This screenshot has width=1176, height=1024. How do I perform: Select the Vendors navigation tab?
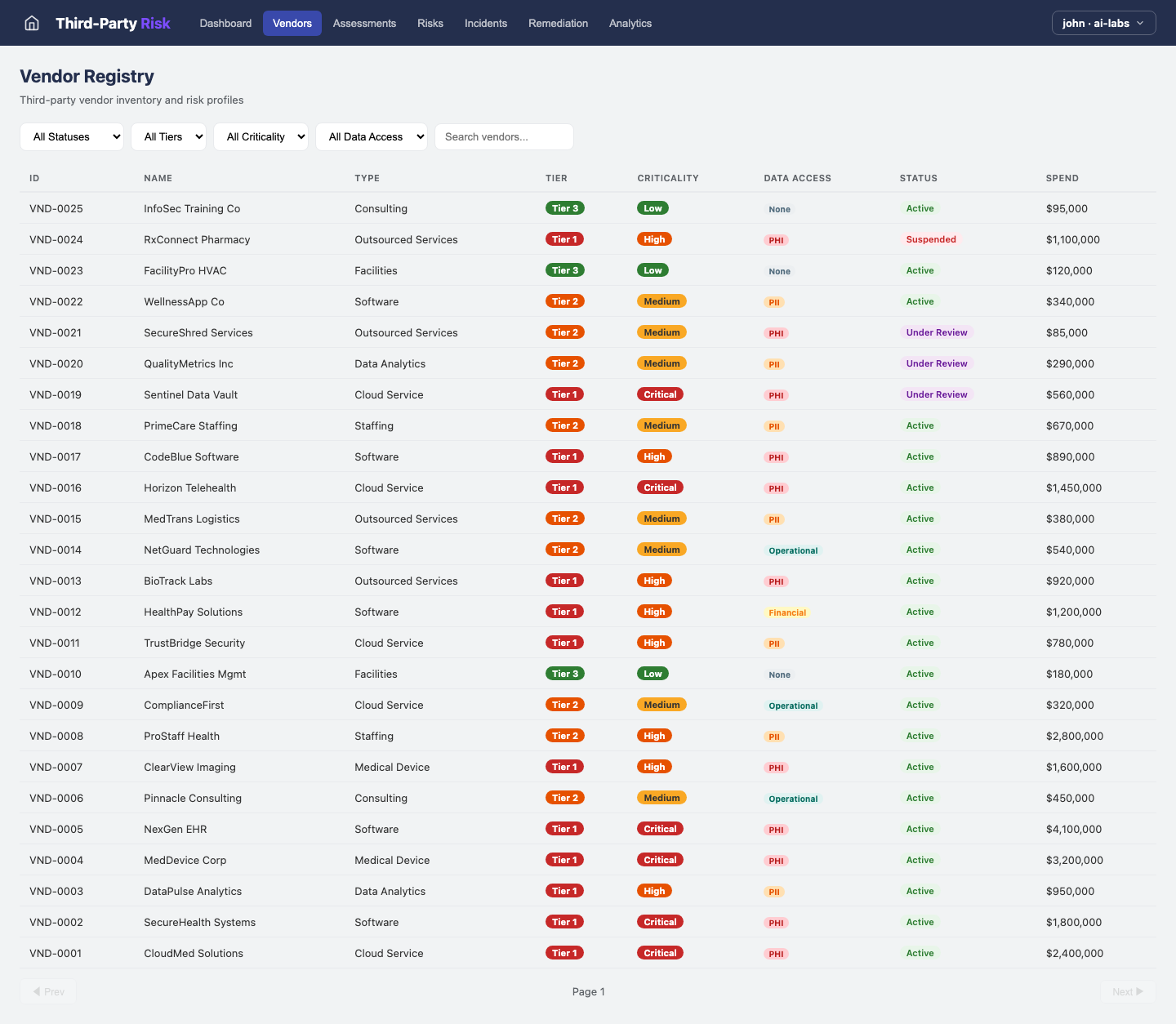[x=292, y=23]
